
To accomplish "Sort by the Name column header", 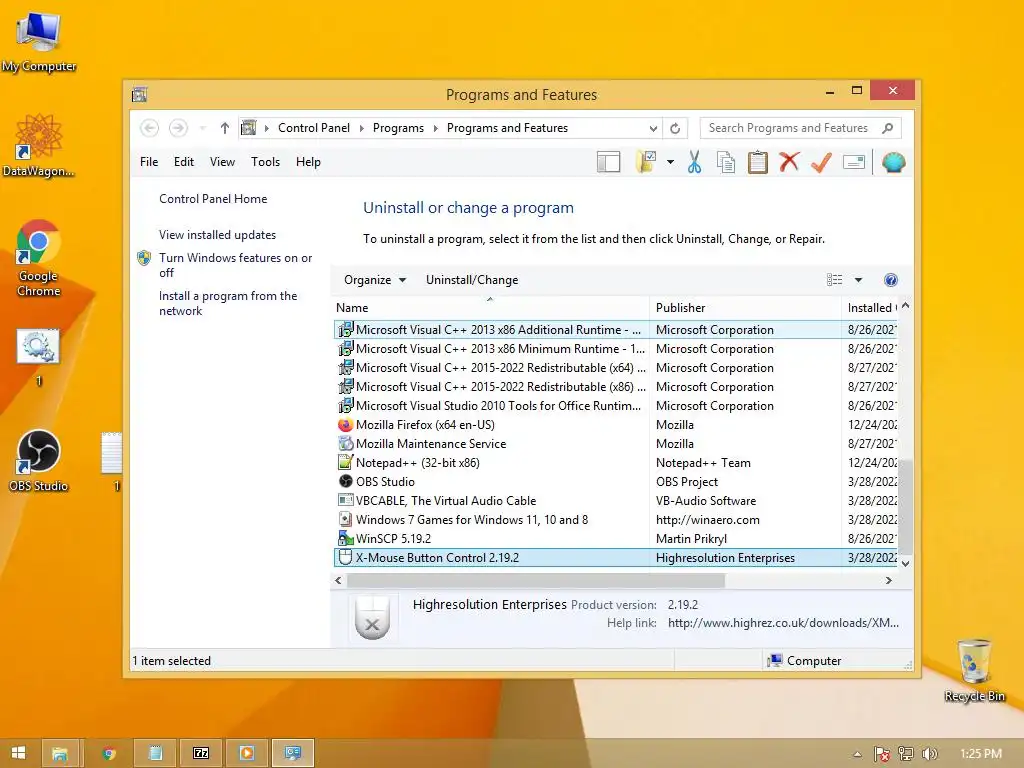I will [490, 308].
